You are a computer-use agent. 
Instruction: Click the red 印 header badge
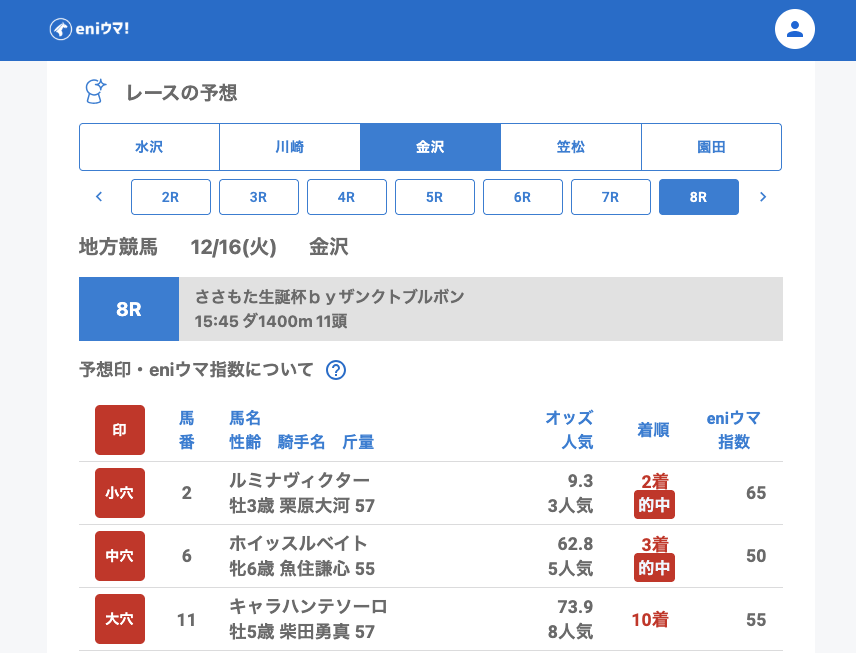(x=120, y=430)
